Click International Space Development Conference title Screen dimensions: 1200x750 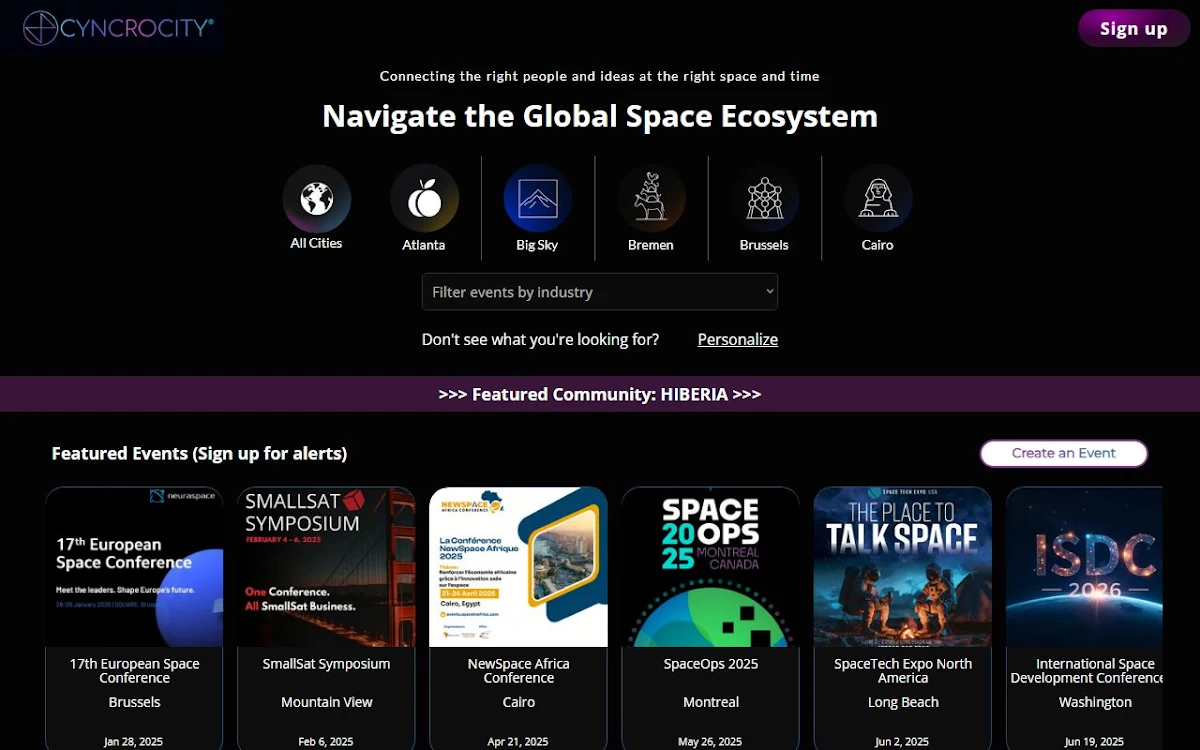pyautogui.click(x=1086, y=671)
